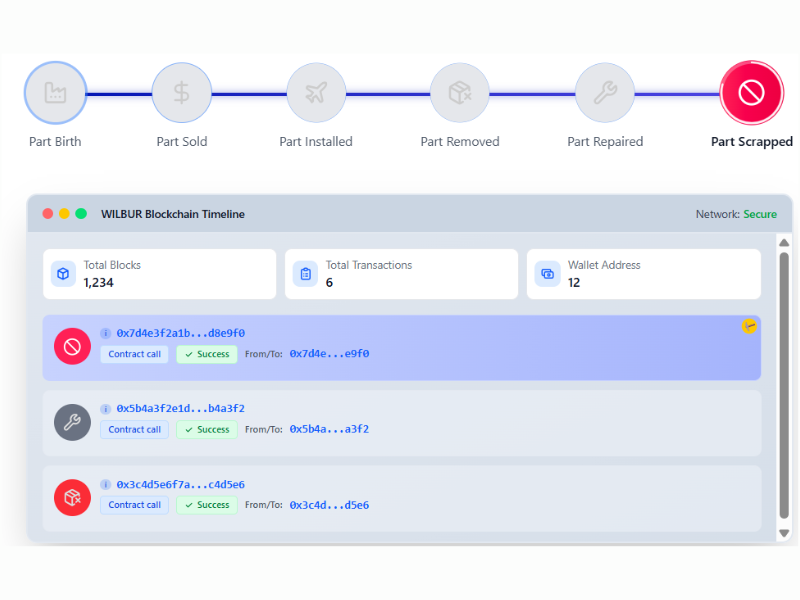Click the Total Transactions clipboard icon
This screenshot has height=600, width=800.
pyautogui.click(x=306, y=274)
